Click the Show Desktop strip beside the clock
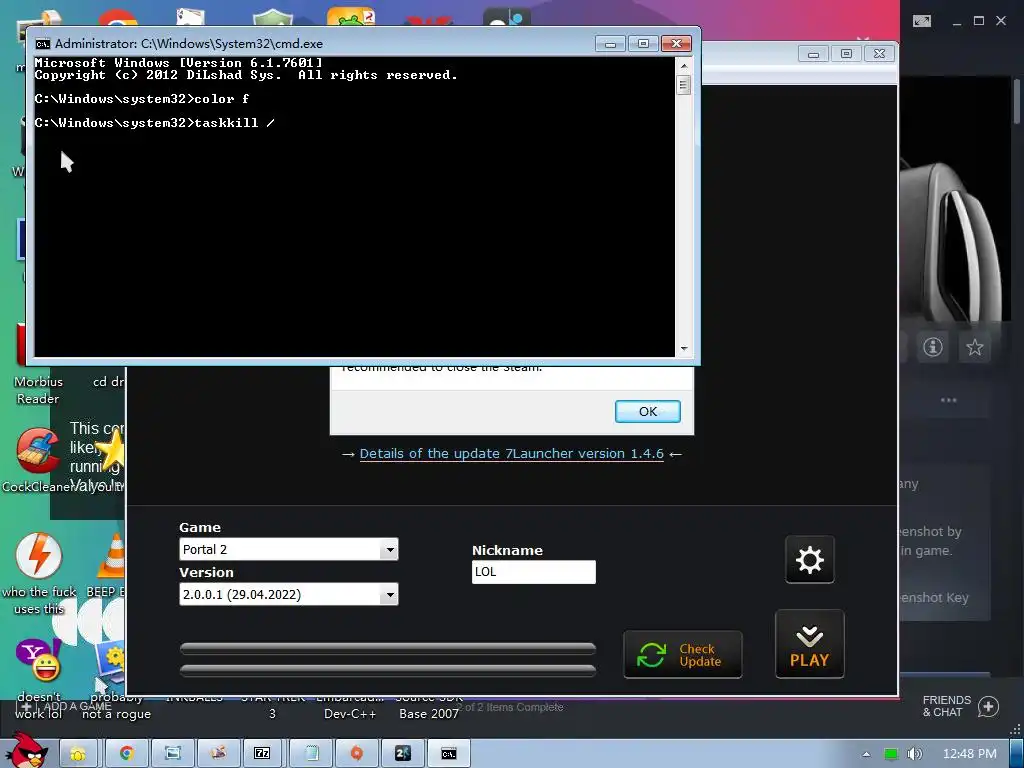 [1017, 754]
